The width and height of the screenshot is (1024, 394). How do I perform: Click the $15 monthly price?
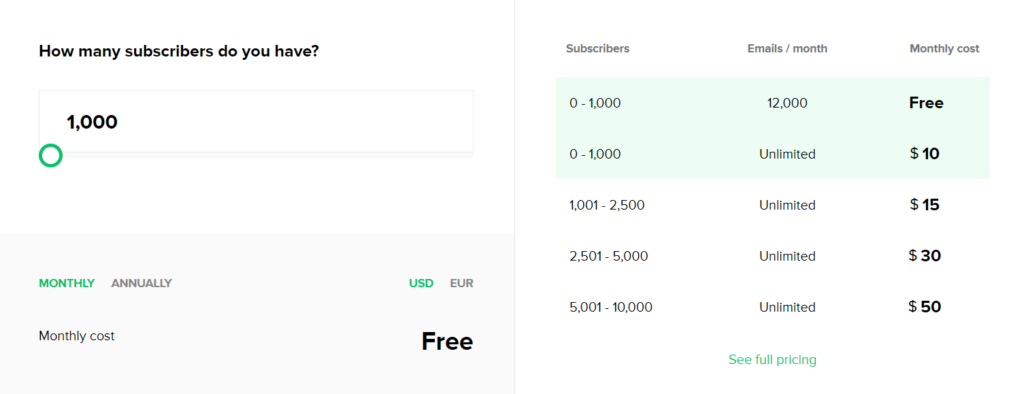(925, 205)
